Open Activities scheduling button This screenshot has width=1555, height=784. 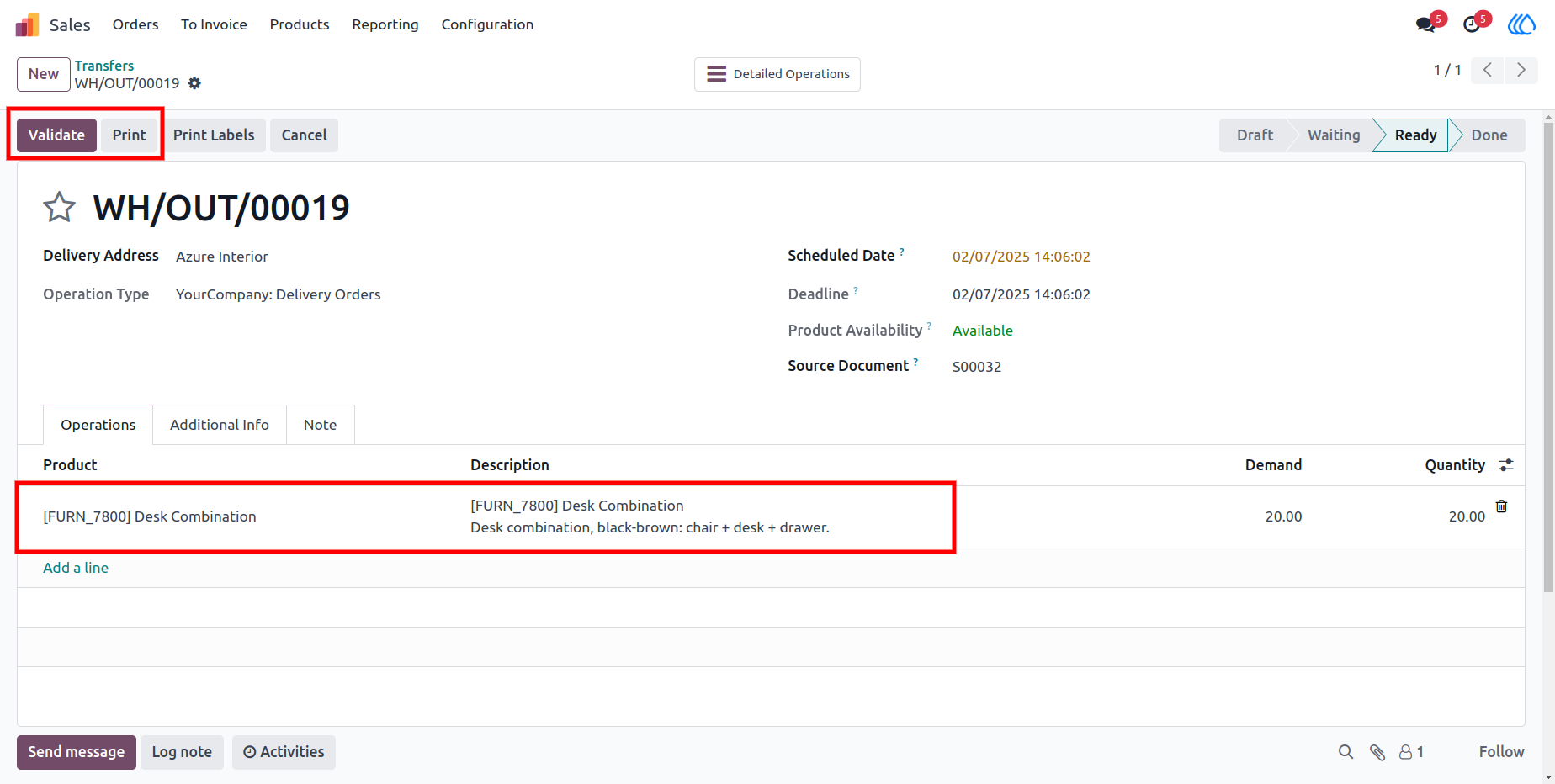point(284,752)
